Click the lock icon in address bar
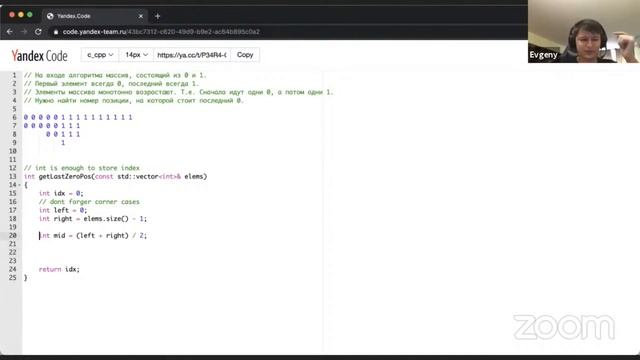 tap(56, 32)
